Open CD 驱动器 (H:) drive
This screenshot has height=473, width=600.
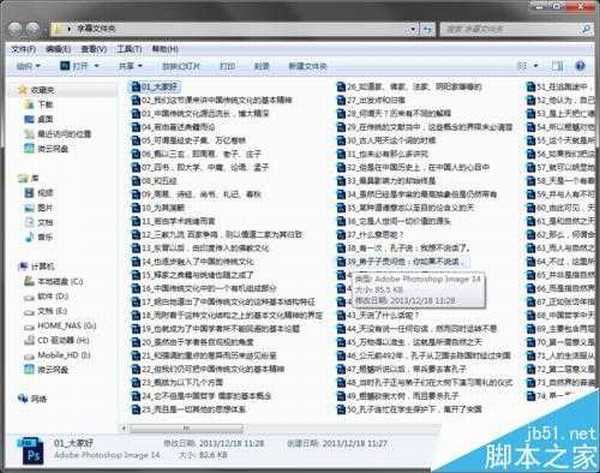point(64,340)
